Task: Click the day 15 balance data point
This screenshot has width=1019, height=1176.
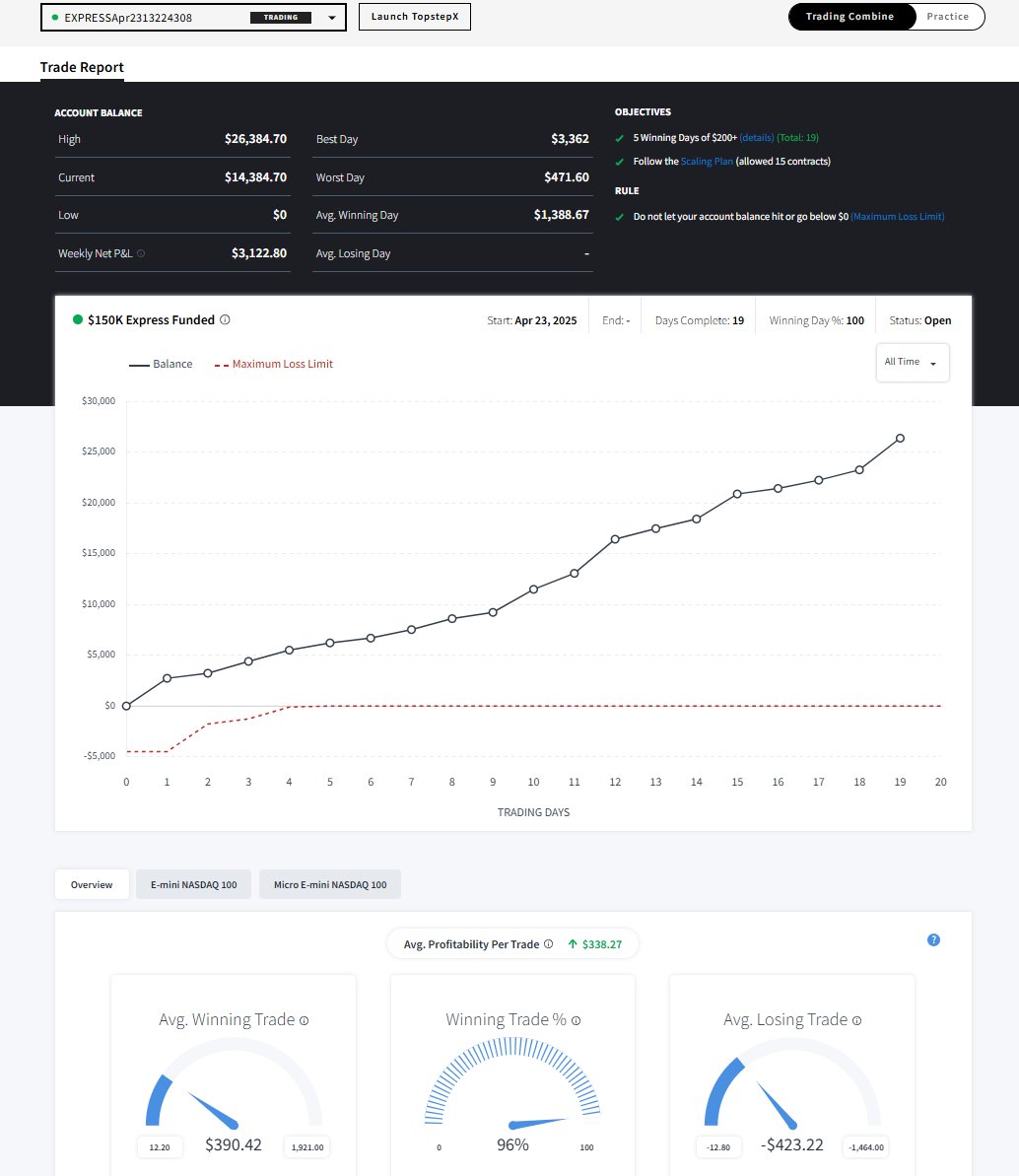Action: click(737, 494)
